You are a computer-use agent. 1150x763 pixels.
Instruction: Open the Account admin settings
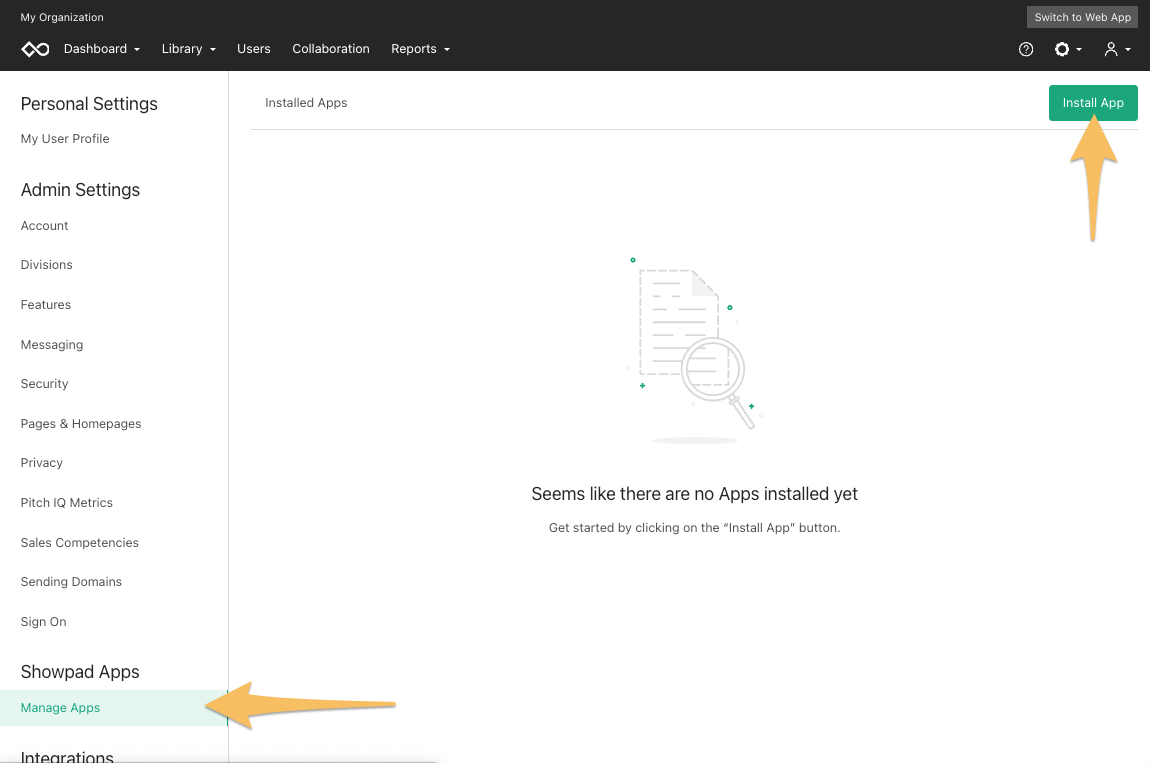coord(45,226)
